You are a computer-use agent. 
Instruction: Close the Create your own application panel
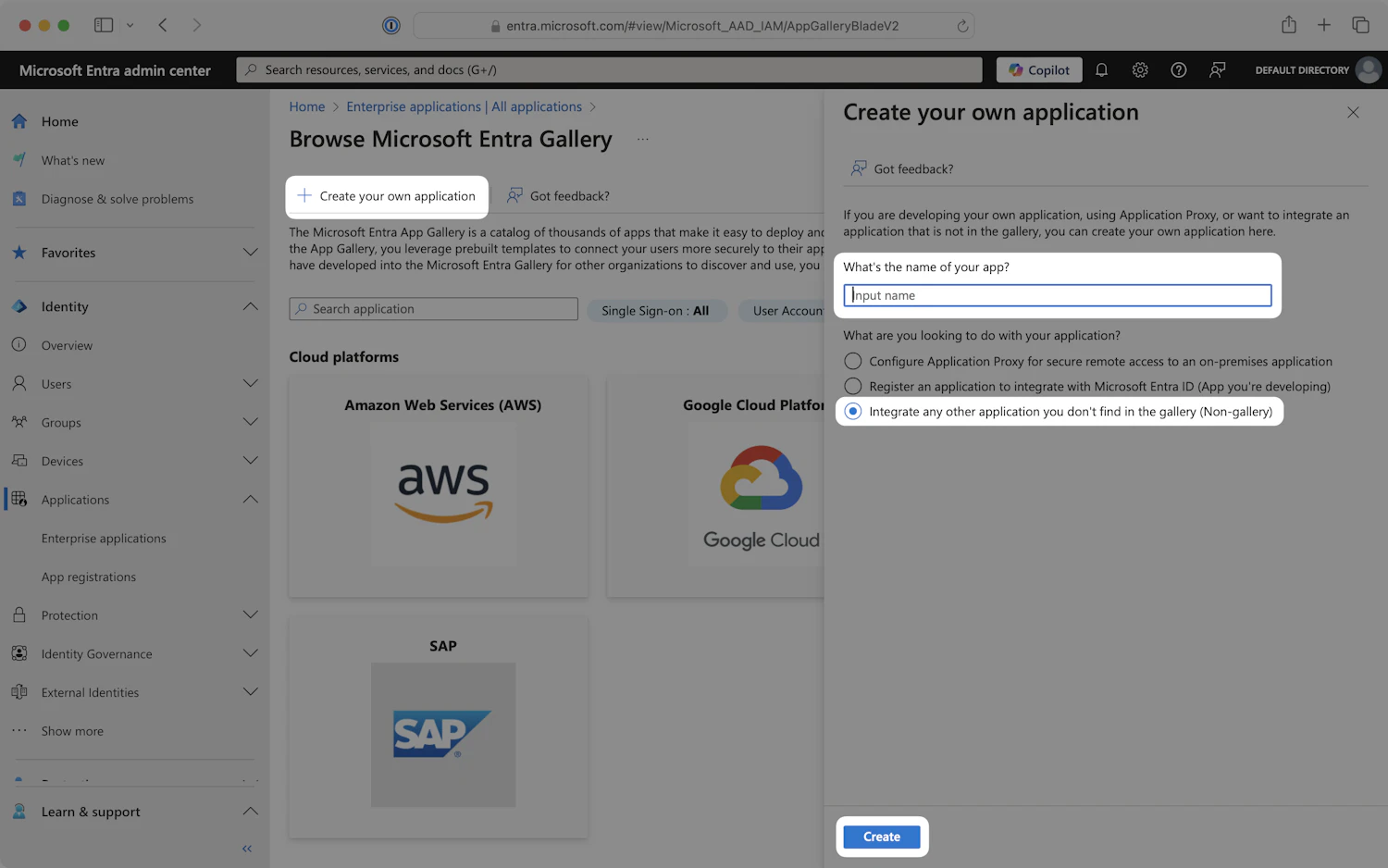(1353, 112)
